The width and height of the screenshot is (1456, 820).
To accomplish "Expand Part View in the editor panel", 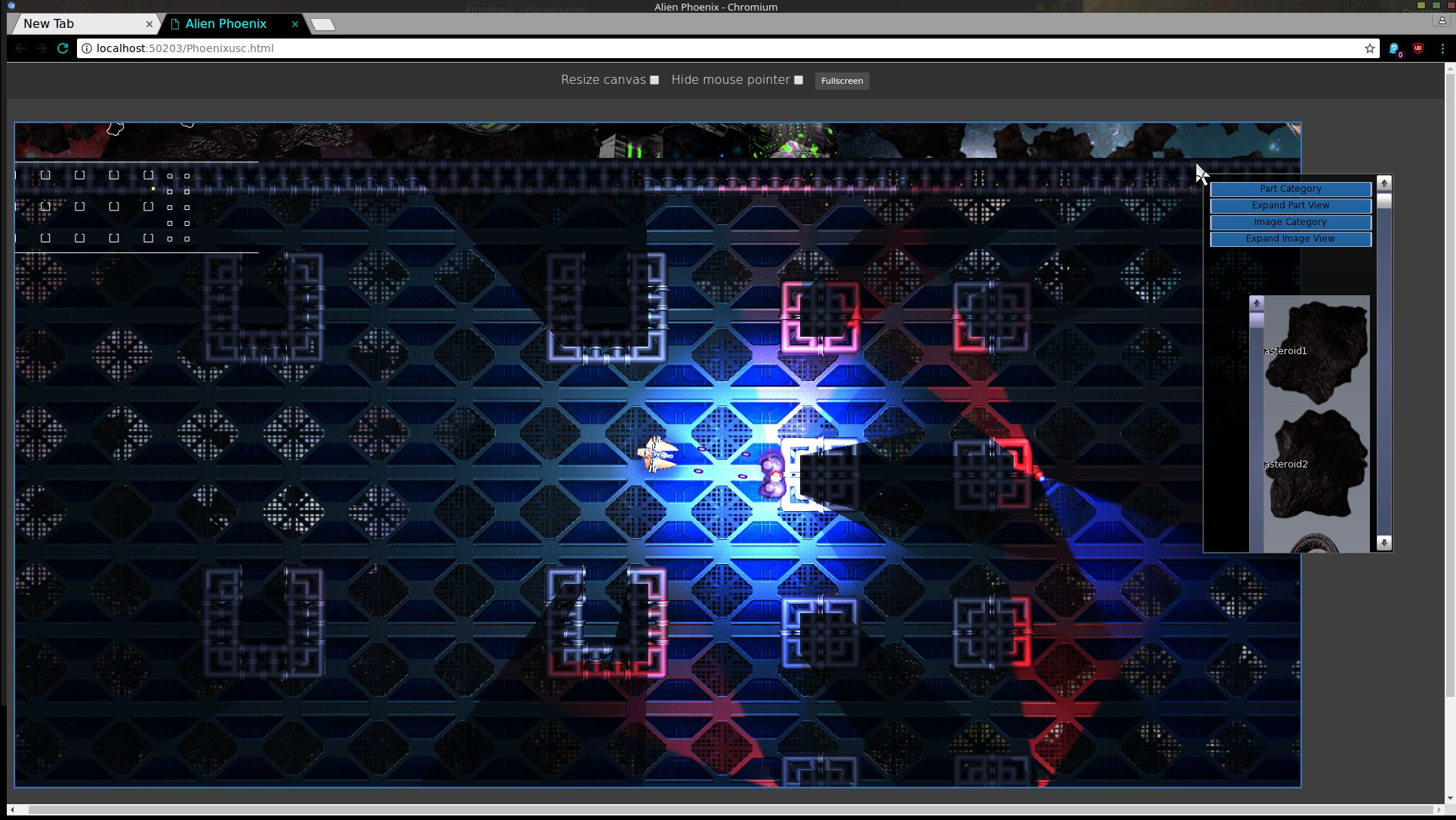I will (x=1290, y=205).
